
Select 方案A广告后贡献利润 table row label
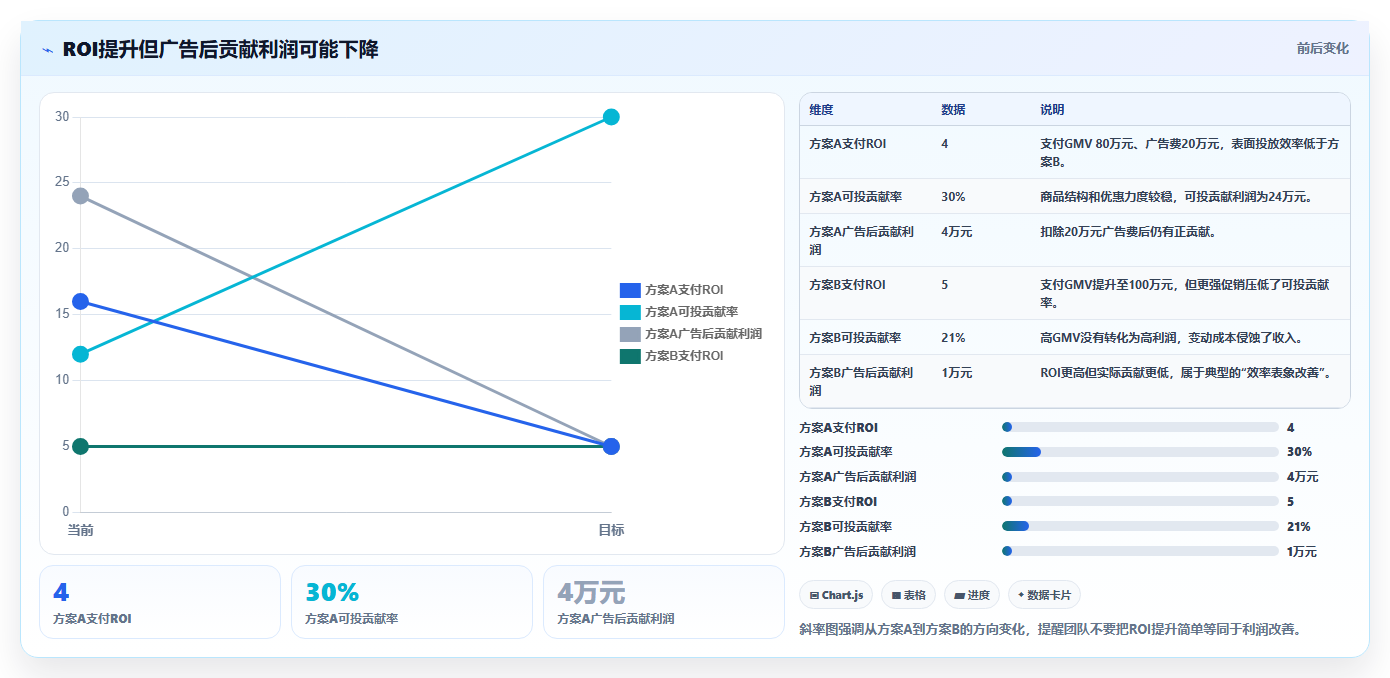click(862, 240)
